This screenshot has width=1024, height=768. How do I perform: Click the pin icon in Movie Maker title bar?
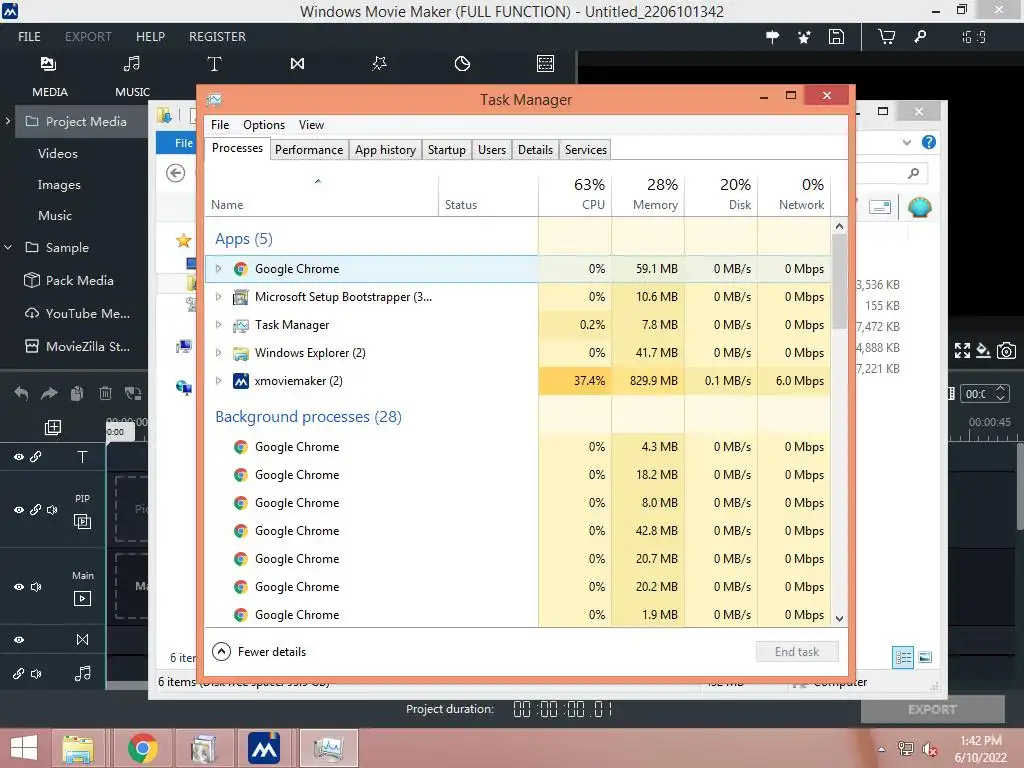(x=773, y=37)
